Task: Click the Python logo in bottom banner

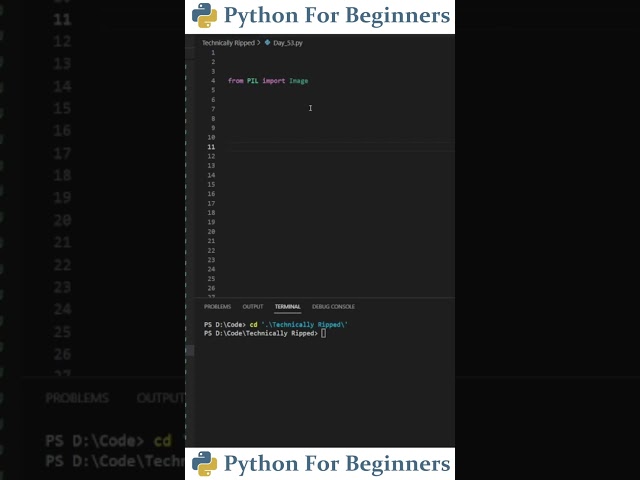Action: [204, 464]
